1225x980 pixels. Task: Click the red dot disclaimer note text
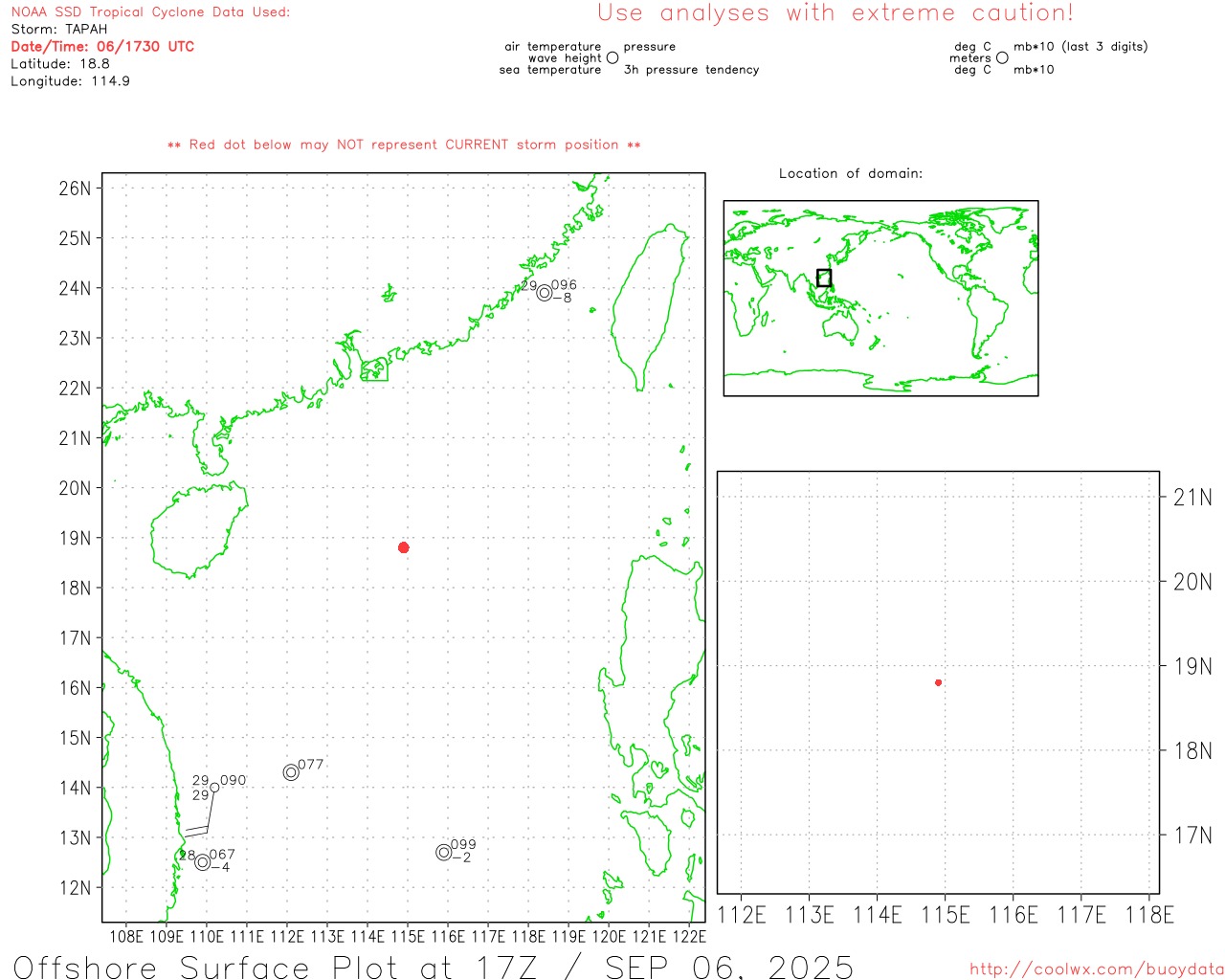[404, 145]
